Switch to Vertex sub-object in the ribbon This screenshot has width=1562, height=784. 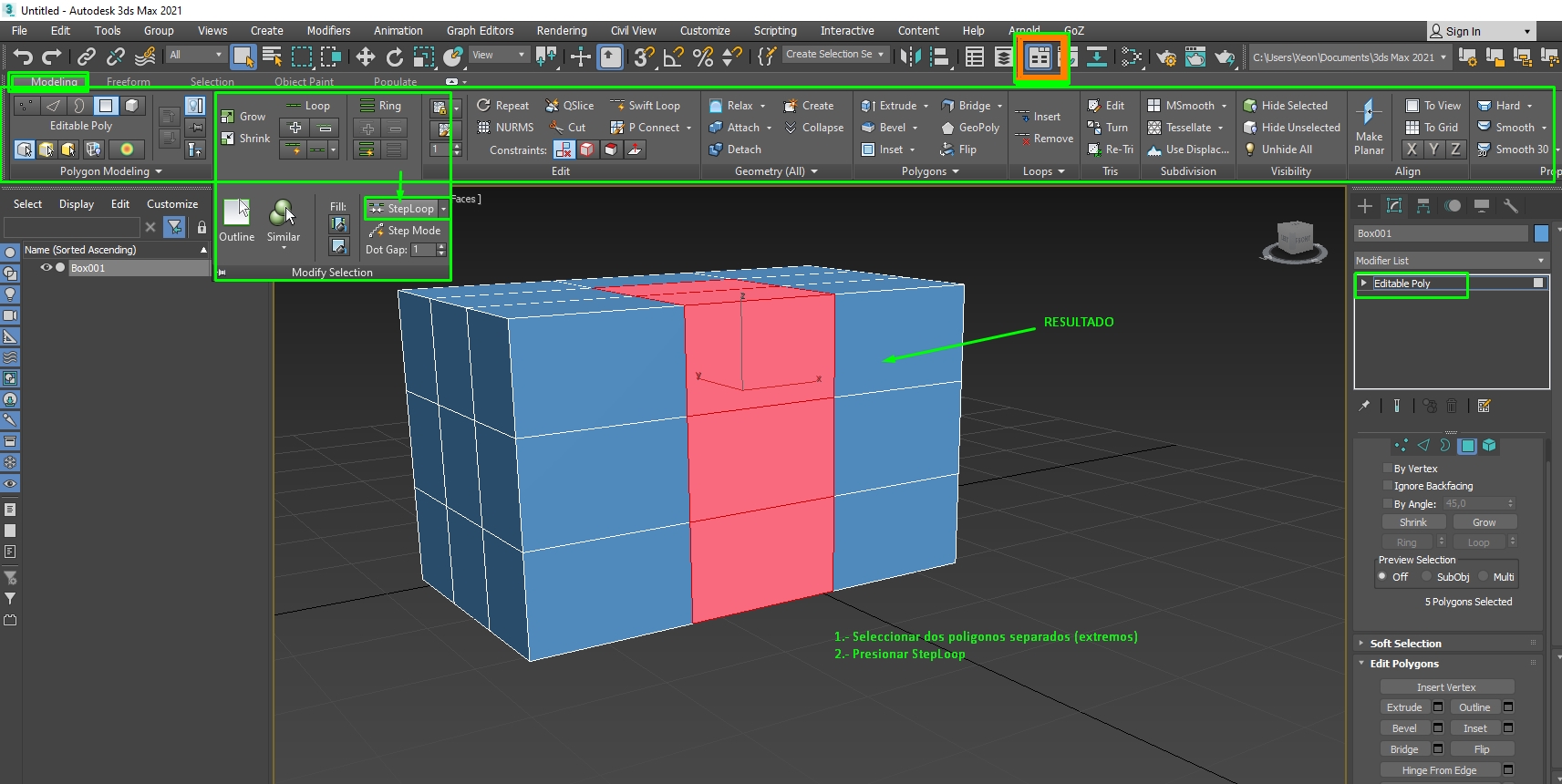click(x=26, y=106)
